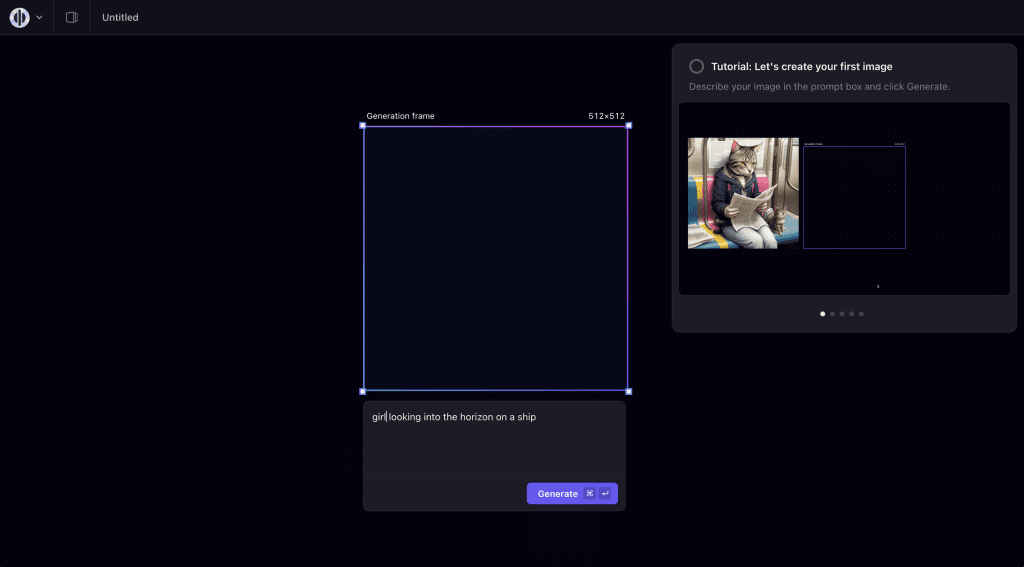Go to the second tutorial pagination dot
The width and height of the screenshot is (1024, 567).
(x=832, y=314)
